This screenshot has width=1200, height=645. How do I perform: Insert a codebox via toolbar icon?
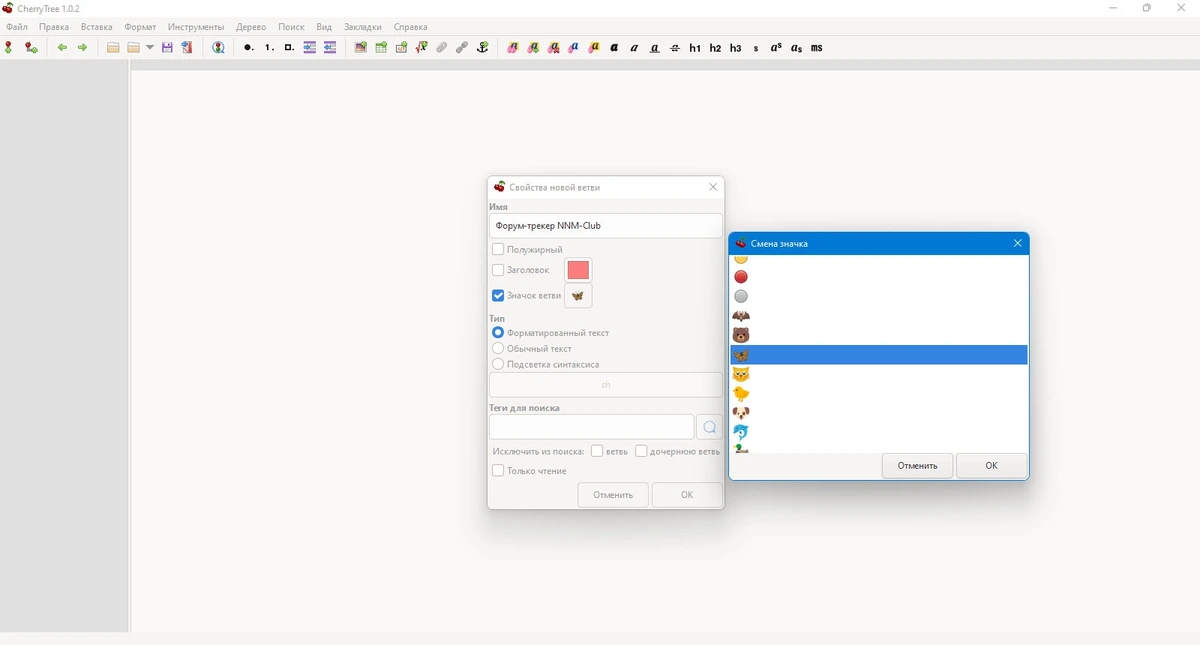pos(401,48)
